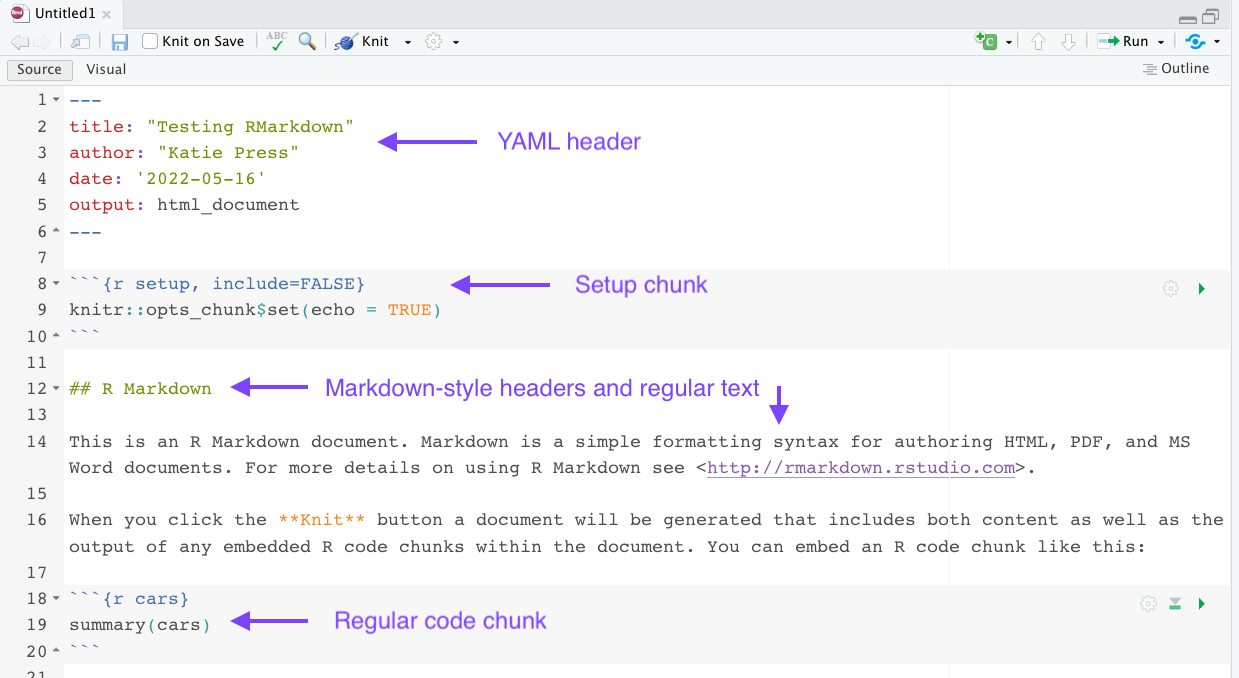
Task: Open the insert chunk language dropdown
Action: [1009, 42]
